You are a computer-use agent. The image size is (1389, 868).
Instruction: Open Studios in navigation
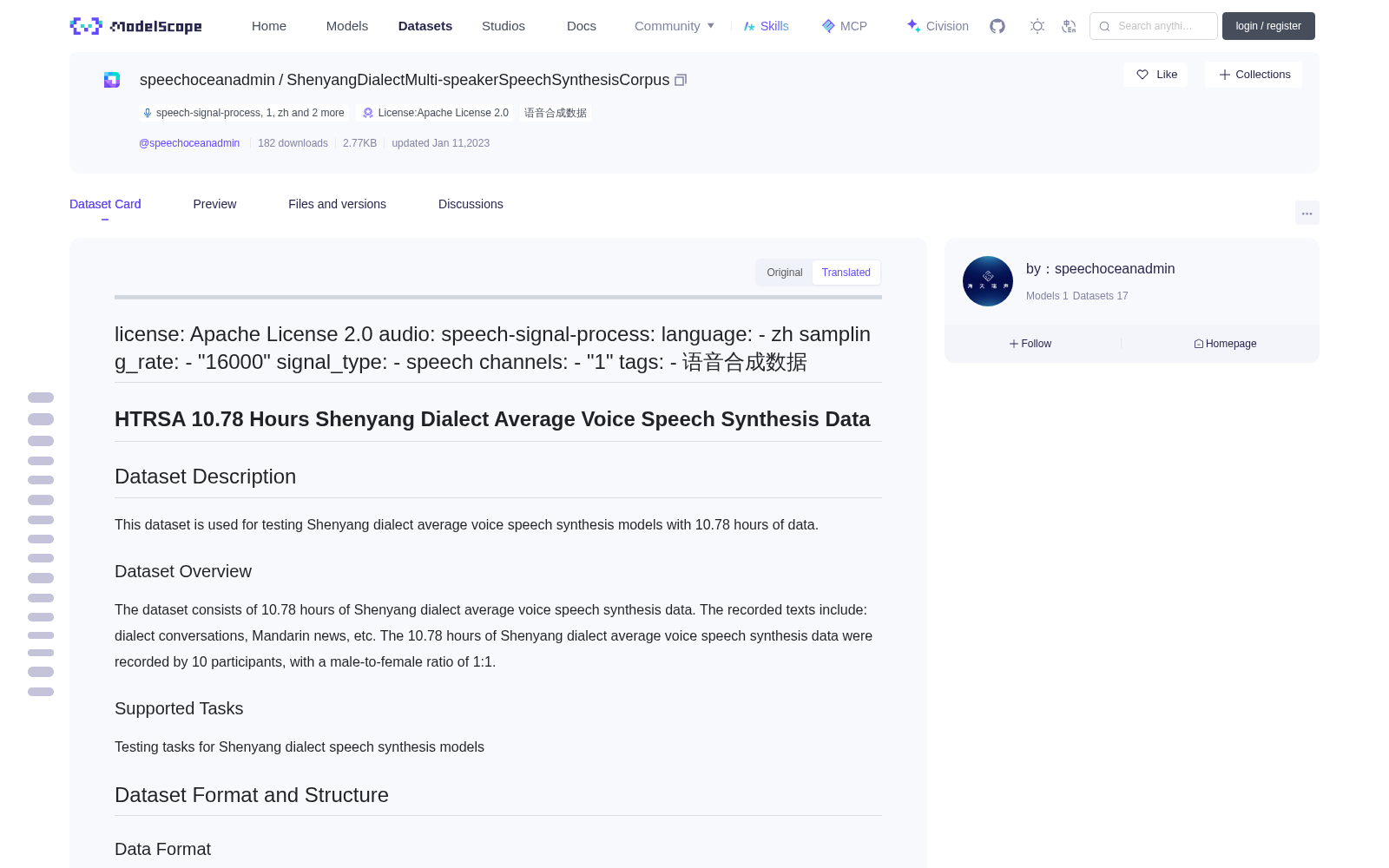[x=504, y=26]
